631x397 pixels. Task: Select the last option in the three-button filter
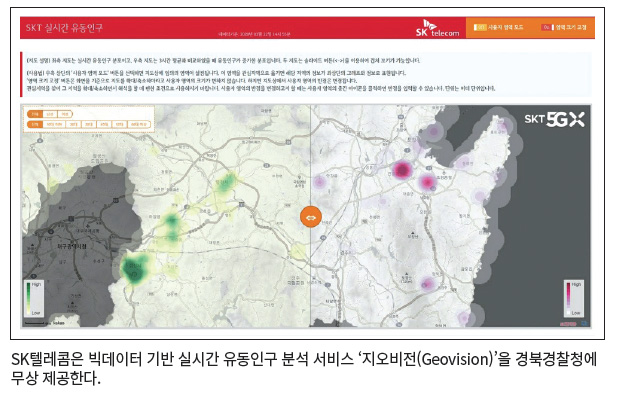coord(65,114)
